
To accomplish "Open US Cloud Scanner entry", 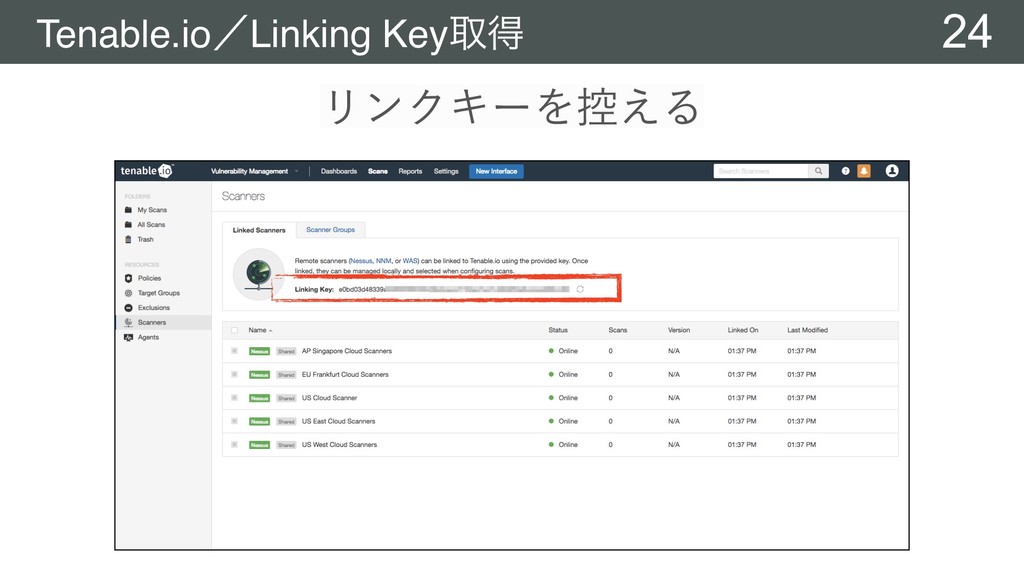I will tap(329, 398).
